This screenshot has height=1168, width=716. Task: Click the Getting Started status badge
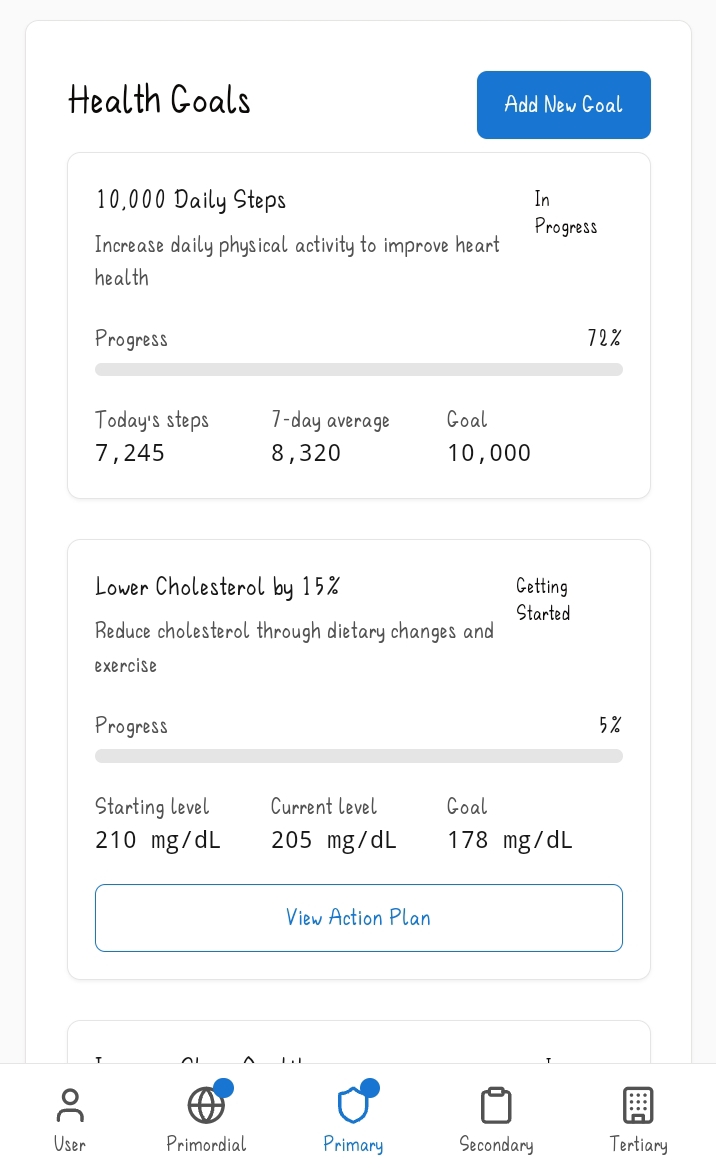[x=543, y=600]
